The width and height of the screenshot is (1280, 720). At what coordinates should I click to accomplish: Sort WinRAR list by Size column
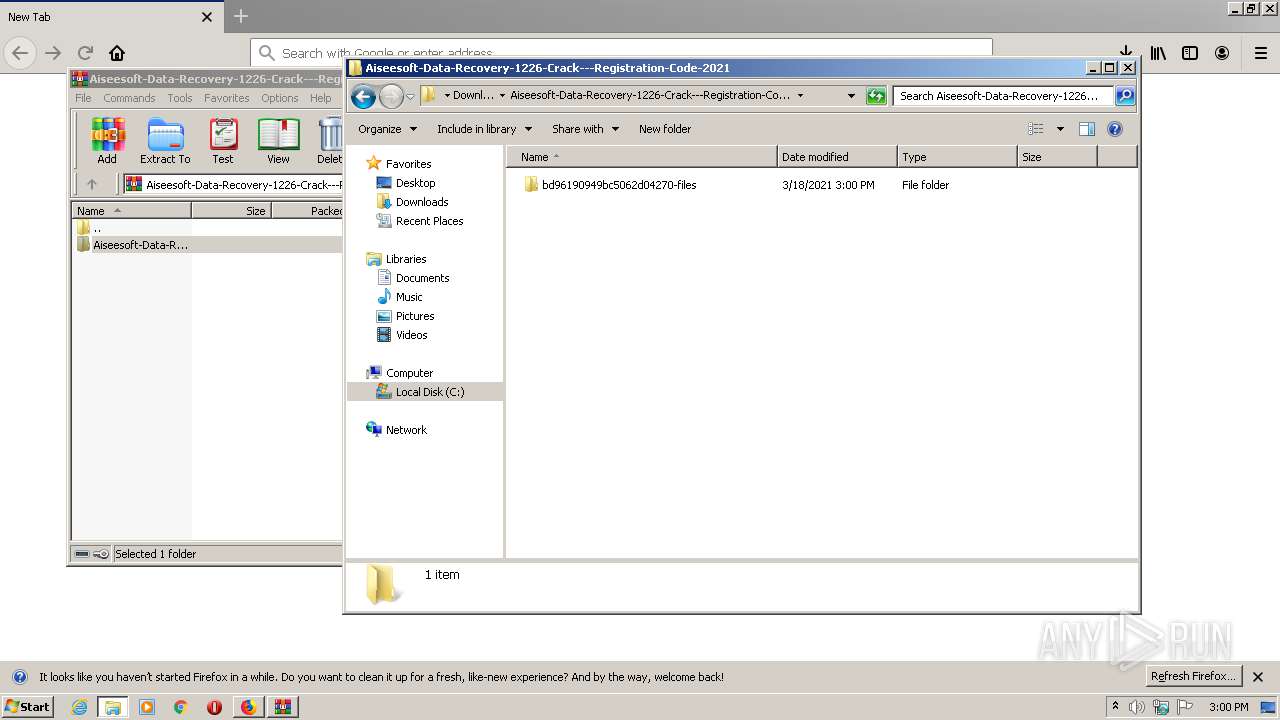point(231,211)
